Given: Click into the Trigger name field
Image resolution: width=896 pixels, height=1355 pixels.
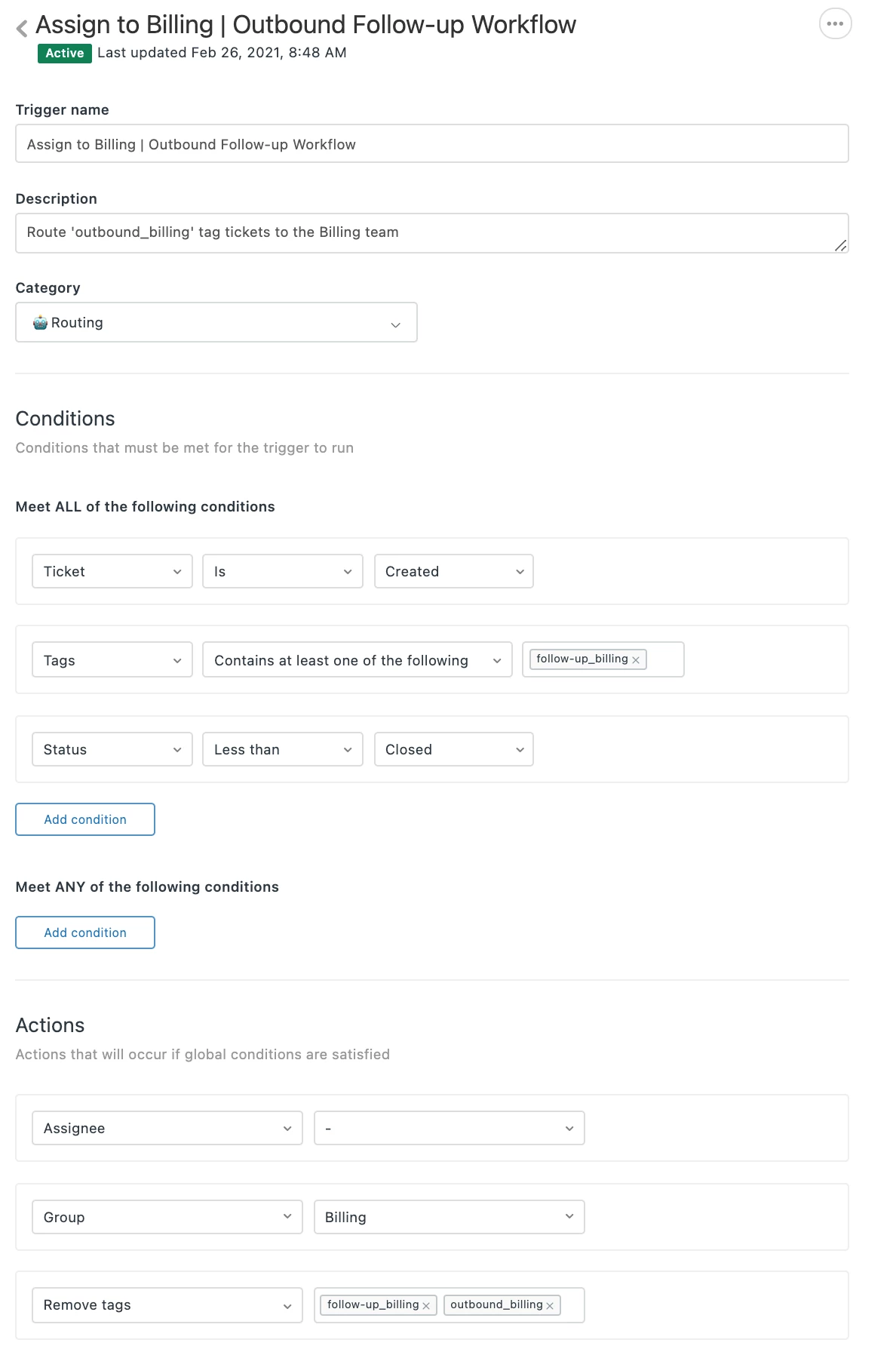Looking at the screenshot, I should tap(431, 144).
